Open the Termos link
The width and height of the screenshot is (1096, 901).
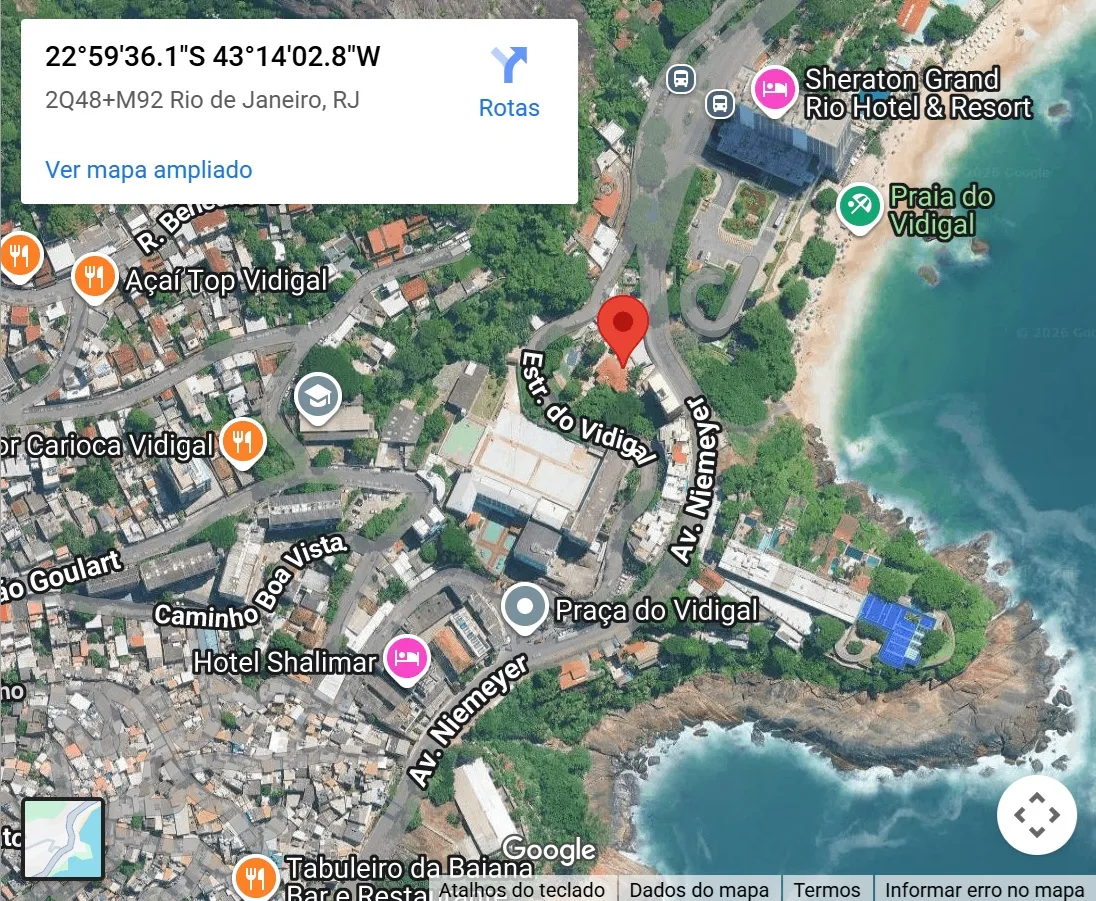pyautogui.click(x=827, y=890)
